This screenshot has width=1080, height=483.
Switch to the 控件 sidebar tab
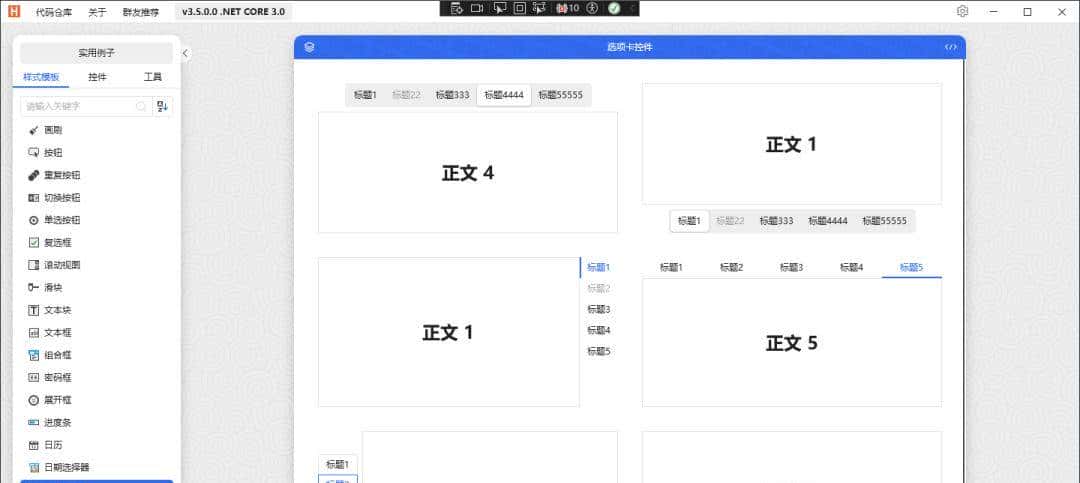(97, 77)
